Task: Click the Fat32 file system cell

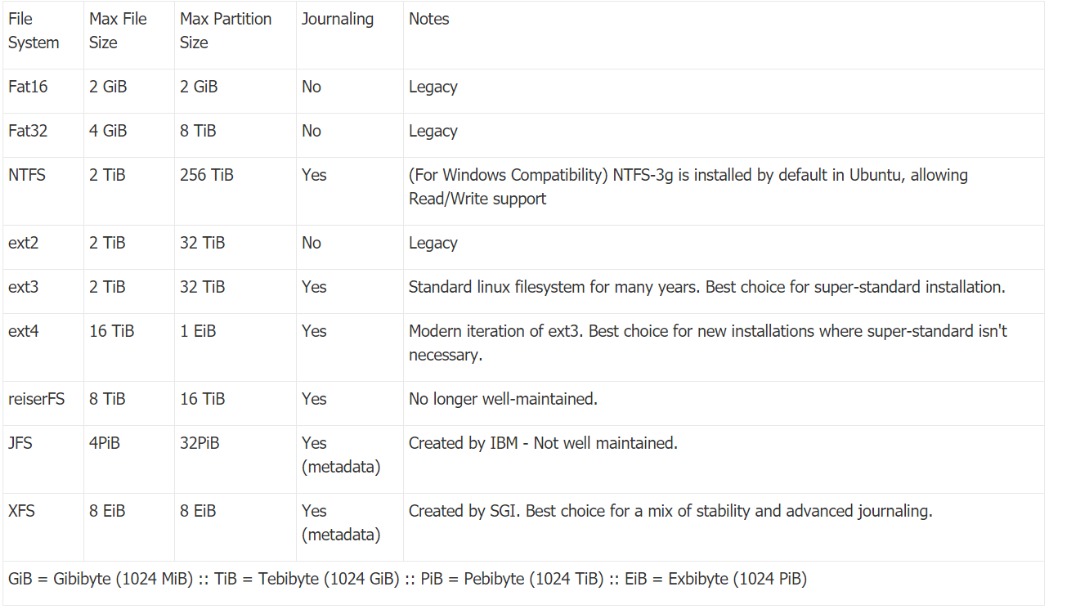Action: pyautogui.click(x=28, y=131)
